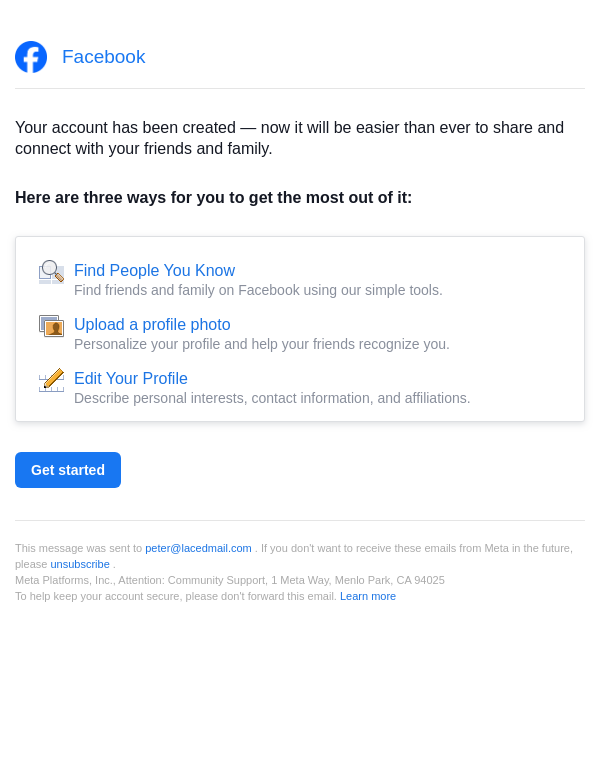The image size is (600, 768).
Task: Open the Edit Your Profile link
Action: coord(131,378)
